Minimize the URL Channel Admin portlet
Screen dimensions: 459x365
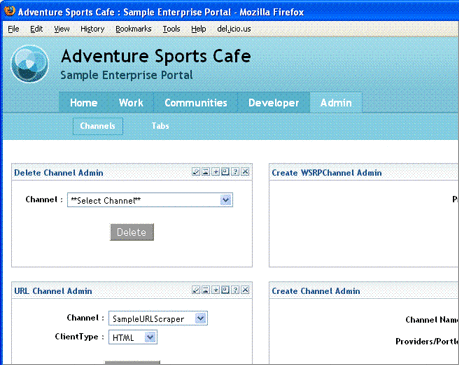point(206,290)
